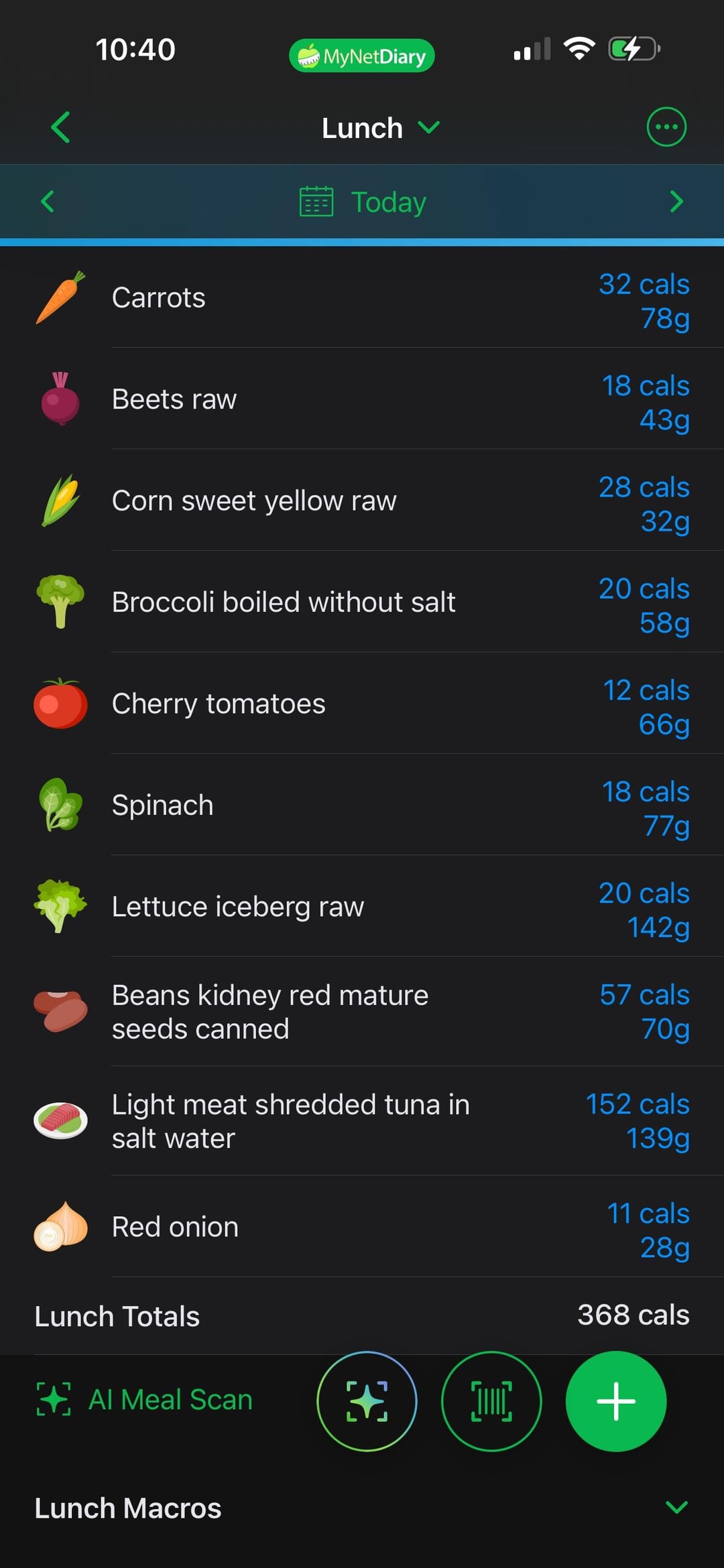The width and height of the screenshot is (724, 1568).
Task: Tap the broccoli icon in the food list
Action: coord(60,601)
